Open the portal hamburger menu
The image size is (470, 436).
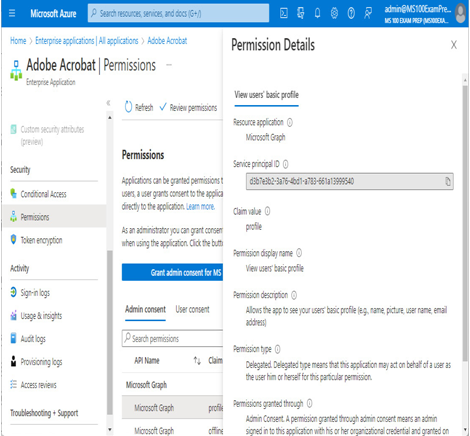pos(12,13)
